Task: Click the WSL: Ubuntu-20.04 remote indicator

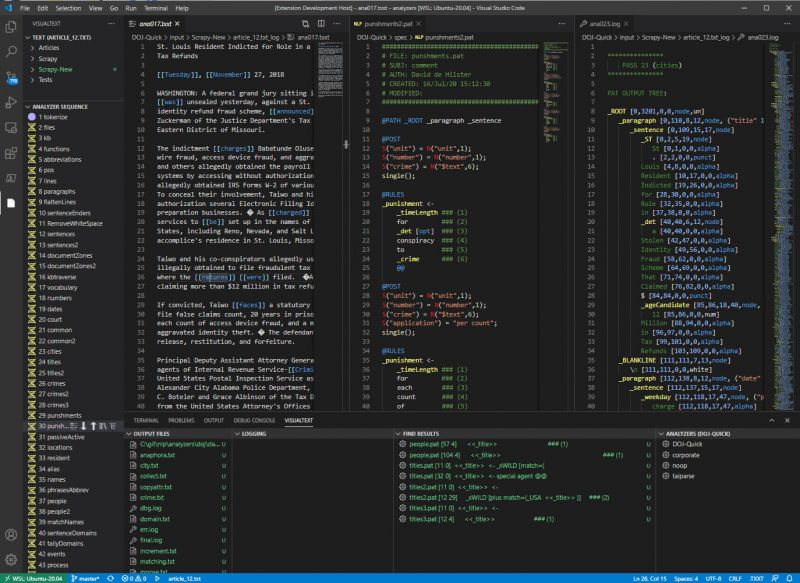Action: [34, 577]
